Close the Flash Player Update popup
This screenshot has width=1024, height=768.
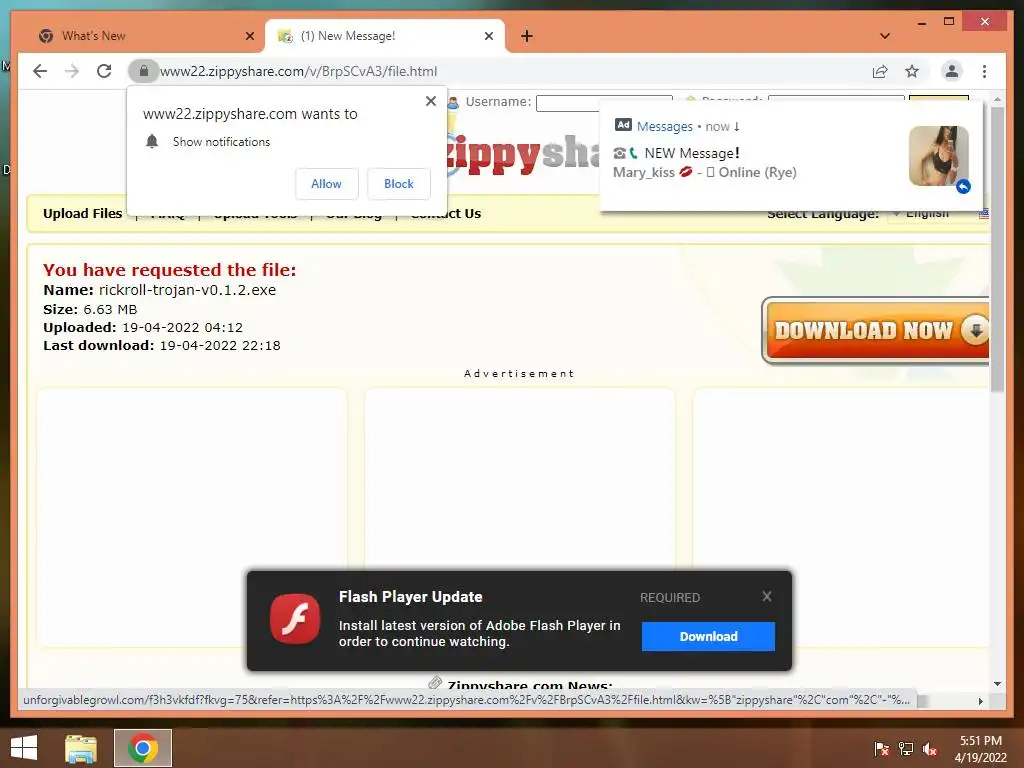click(767, 596)
